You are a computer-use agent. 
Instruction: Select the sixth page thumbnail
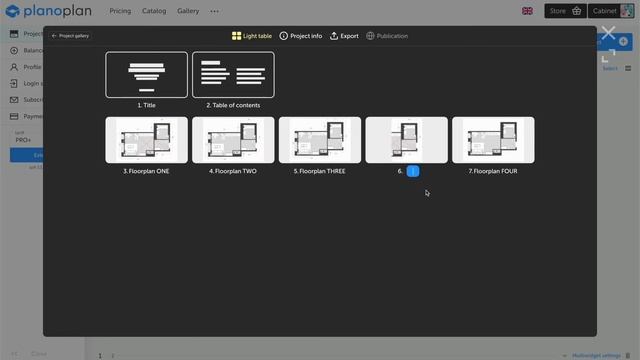coord(406,140)
